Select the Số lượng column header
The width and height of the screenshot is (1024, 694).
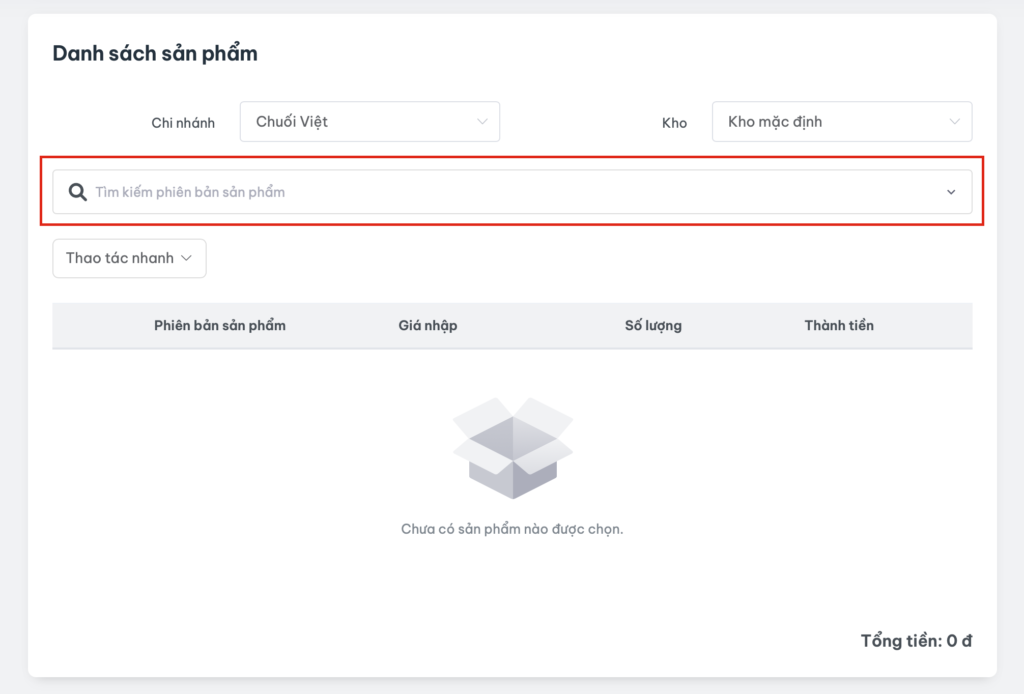pos(653,326)
